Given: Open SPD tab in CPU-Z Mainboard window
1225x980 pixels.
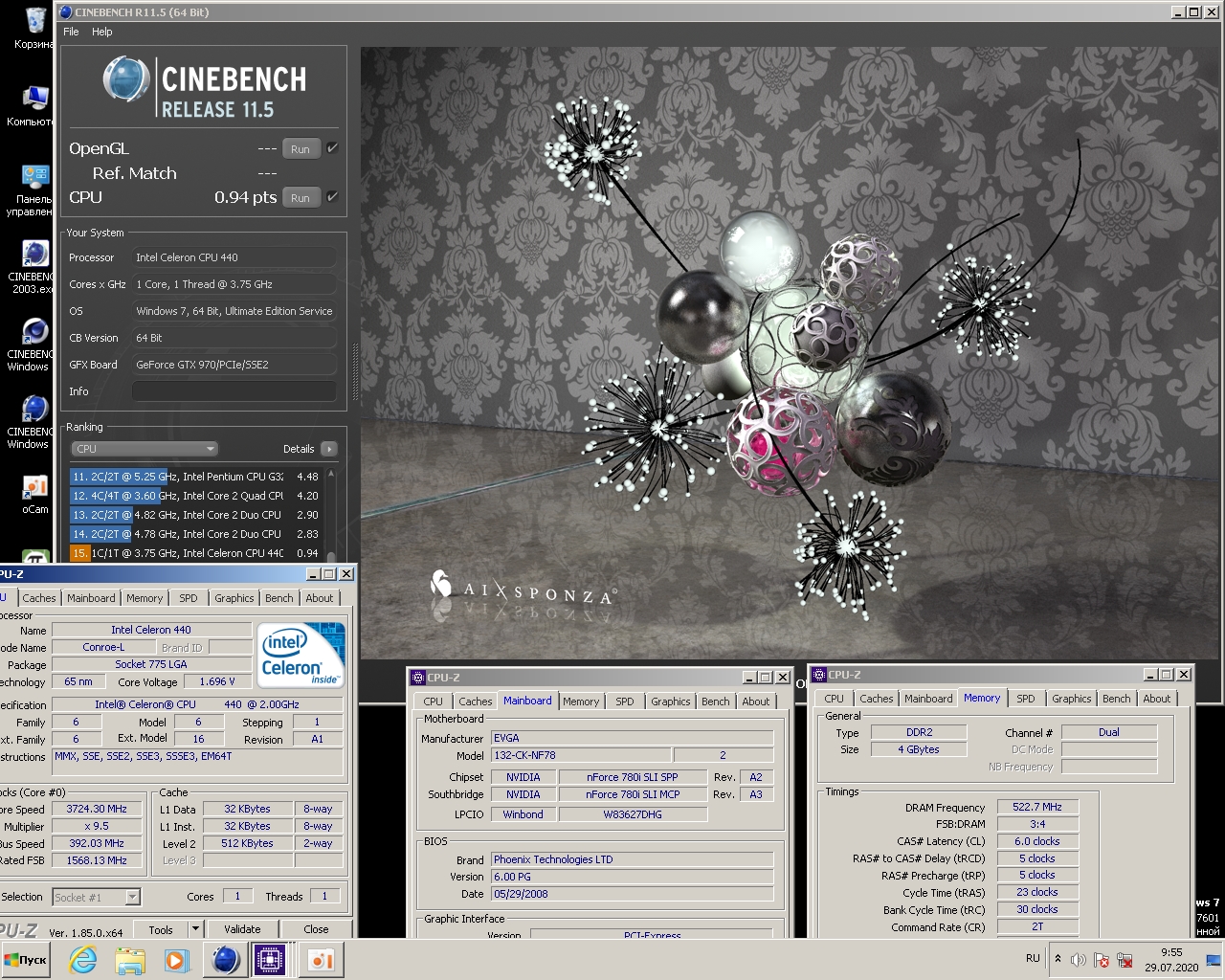Looking at the screenshot, I should click(x=625, y=702).
